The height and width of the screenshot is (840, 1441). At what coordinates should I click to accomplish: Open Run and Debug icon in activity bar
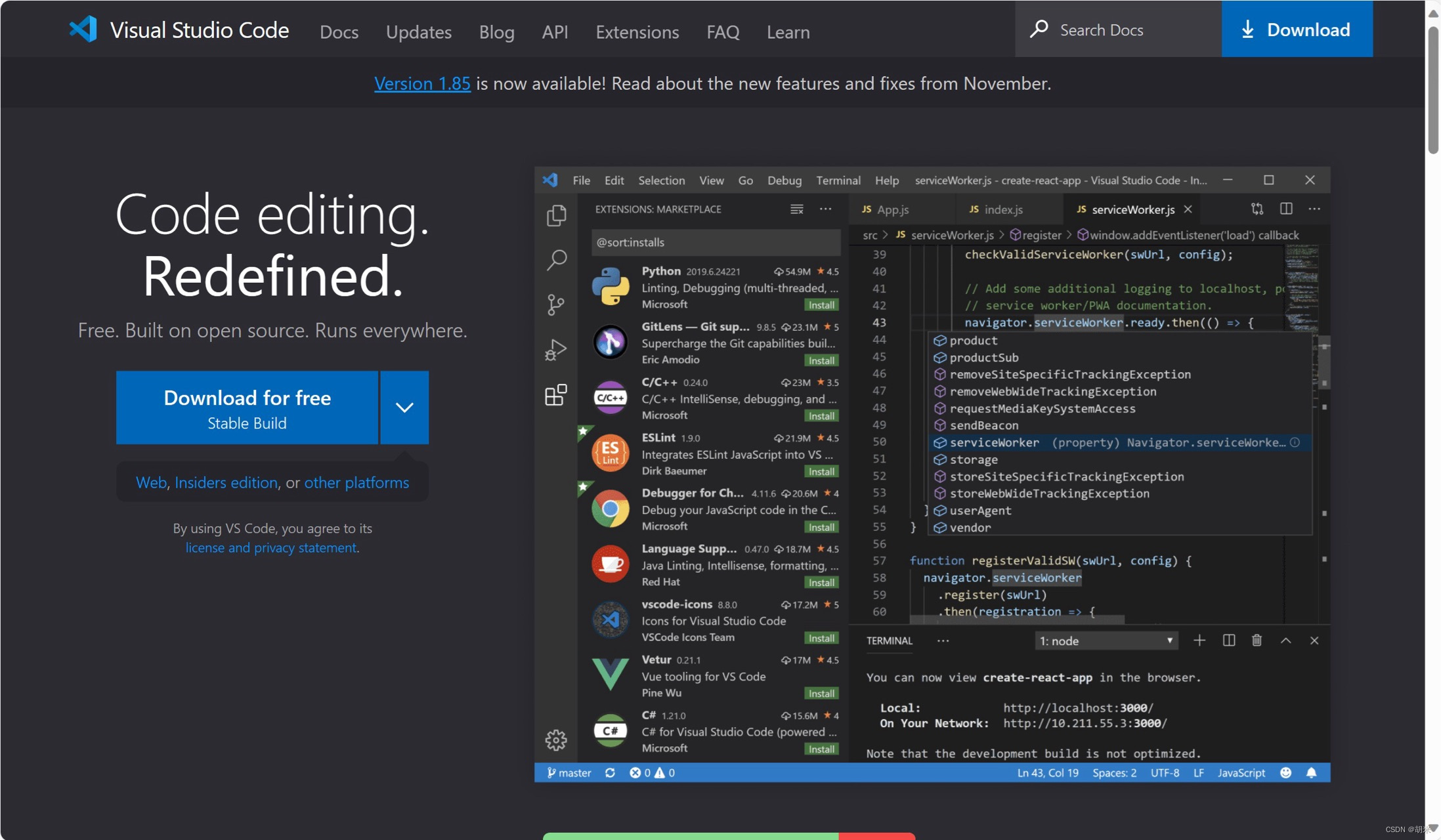(556, 350)
